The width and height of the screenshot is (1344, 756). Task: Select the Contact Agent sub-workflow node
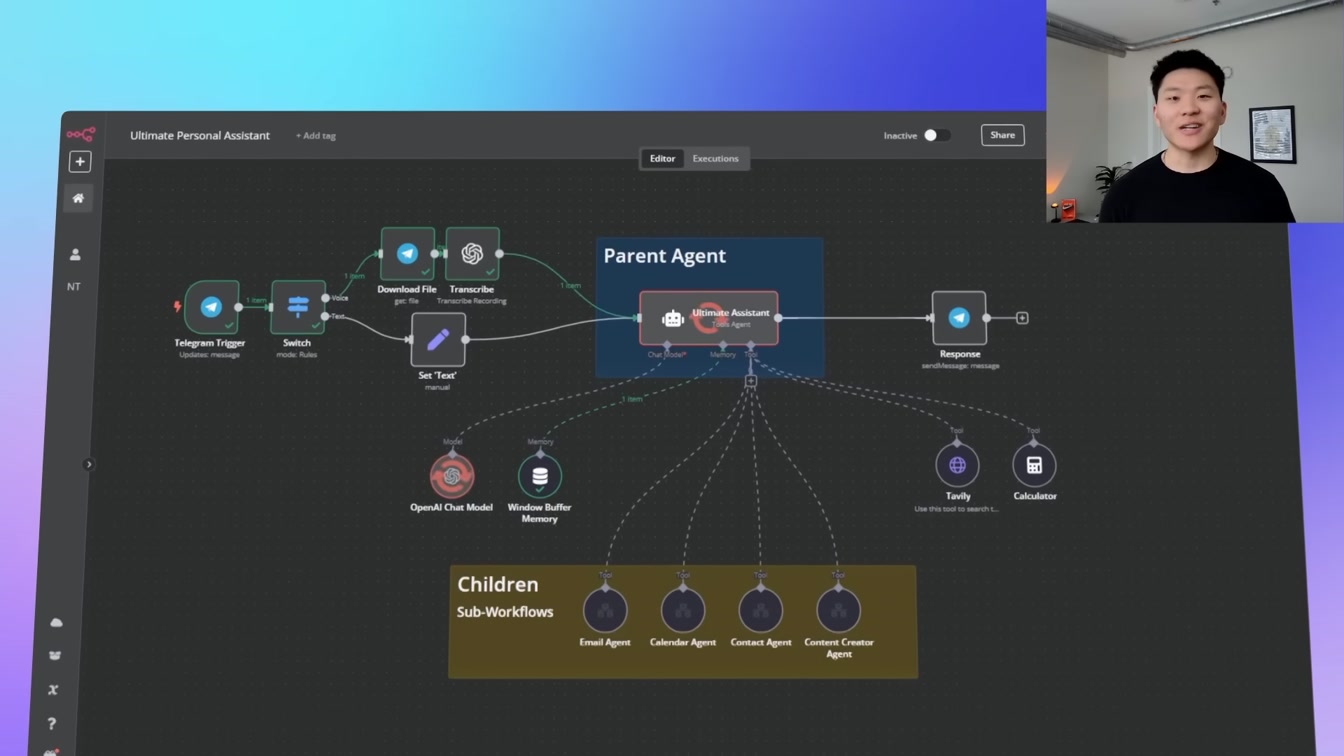(760, 610)
